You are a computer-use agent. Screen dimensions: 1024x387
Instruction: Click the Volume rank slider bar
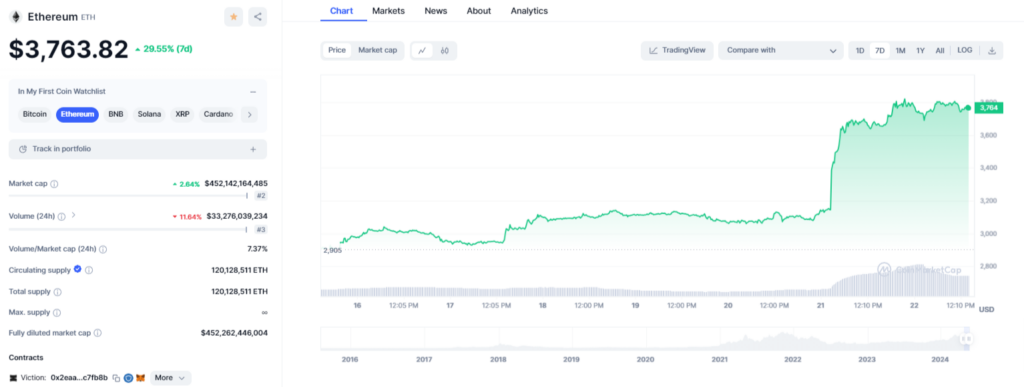(129, 229)
